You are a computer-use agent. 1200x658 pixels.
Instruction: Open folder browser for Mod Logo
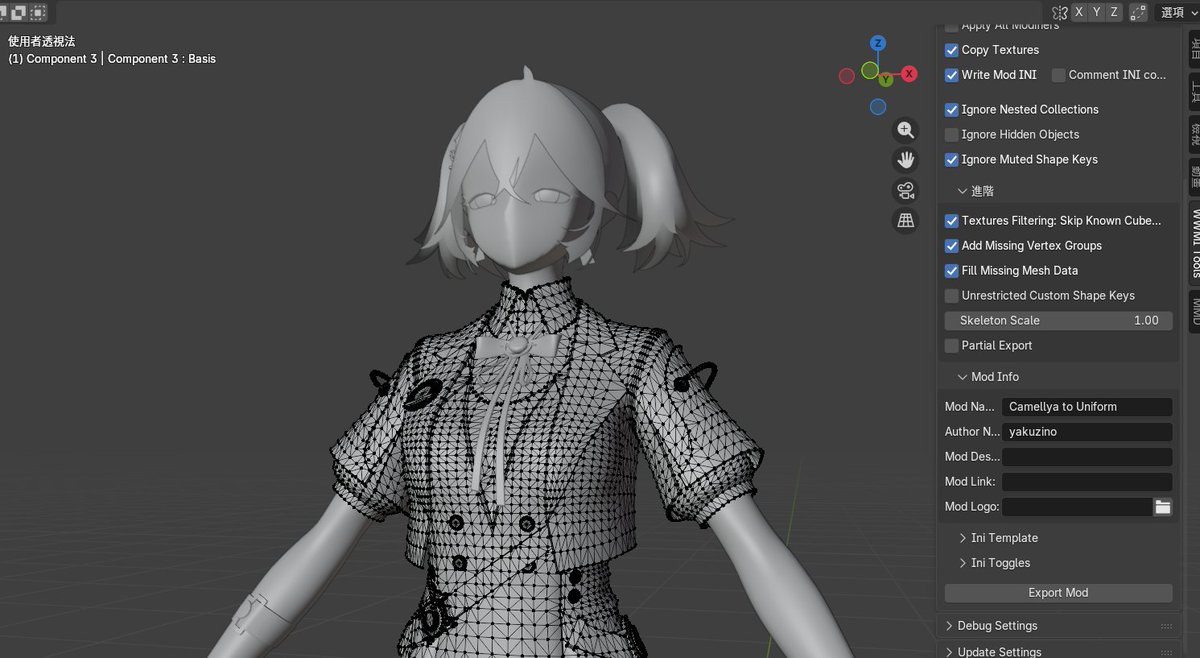(1163, 507)
